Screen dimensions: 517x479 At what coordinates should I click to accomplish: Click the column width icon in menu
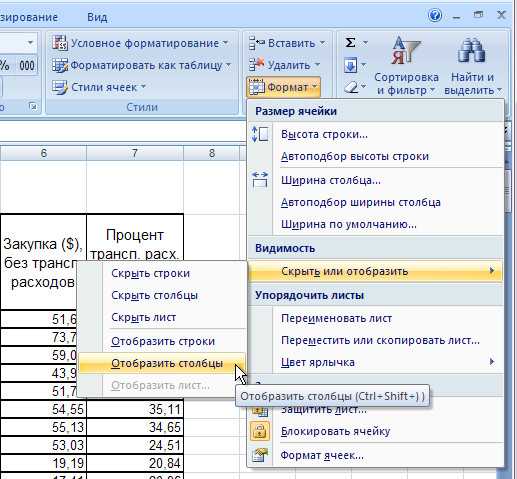click(x=260, y=180)
